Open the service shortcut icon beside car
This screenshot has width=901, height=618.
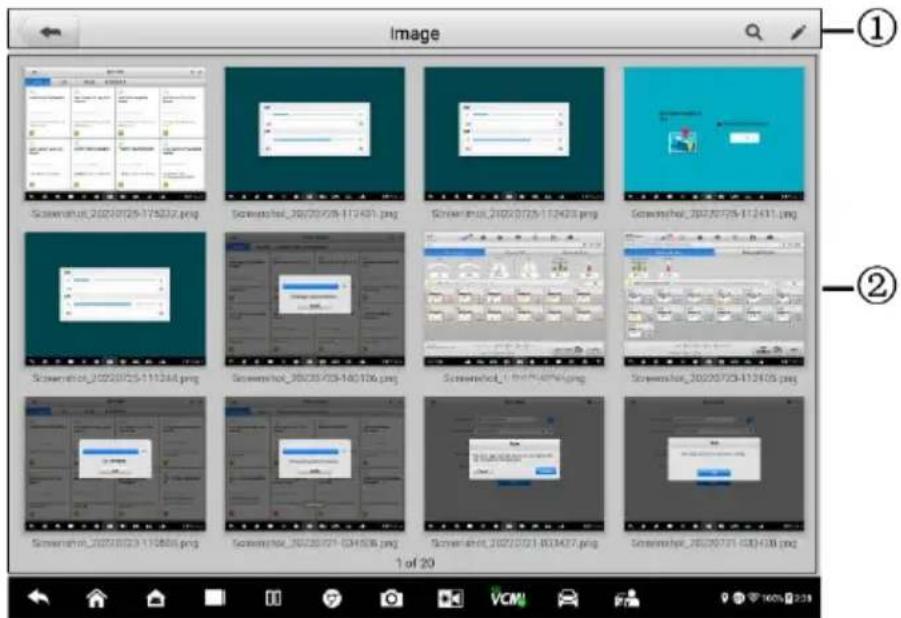point(627,598)
